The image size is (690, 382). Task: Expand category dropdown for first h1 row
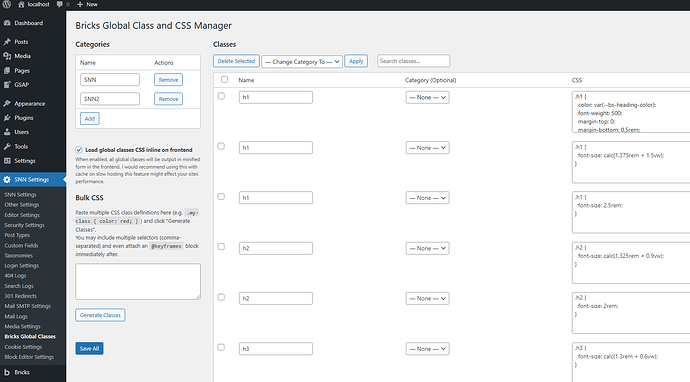(x=427, y=97)
